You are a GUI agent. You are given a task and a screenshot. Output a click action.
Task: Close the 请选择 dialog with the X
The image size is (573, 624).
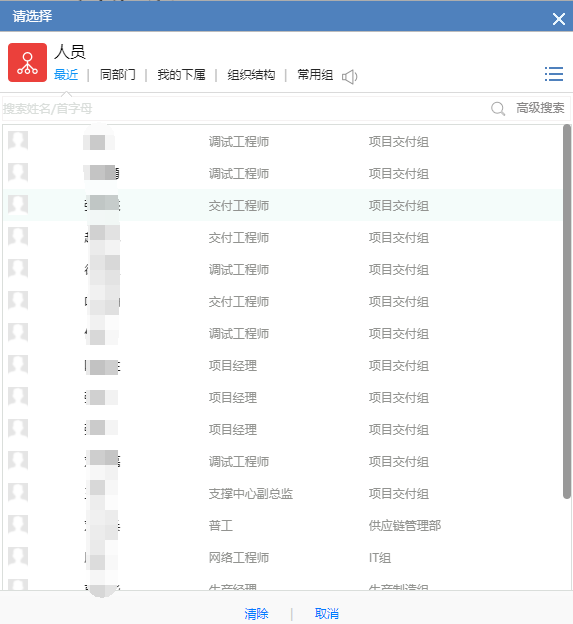(x=559, y=19)
